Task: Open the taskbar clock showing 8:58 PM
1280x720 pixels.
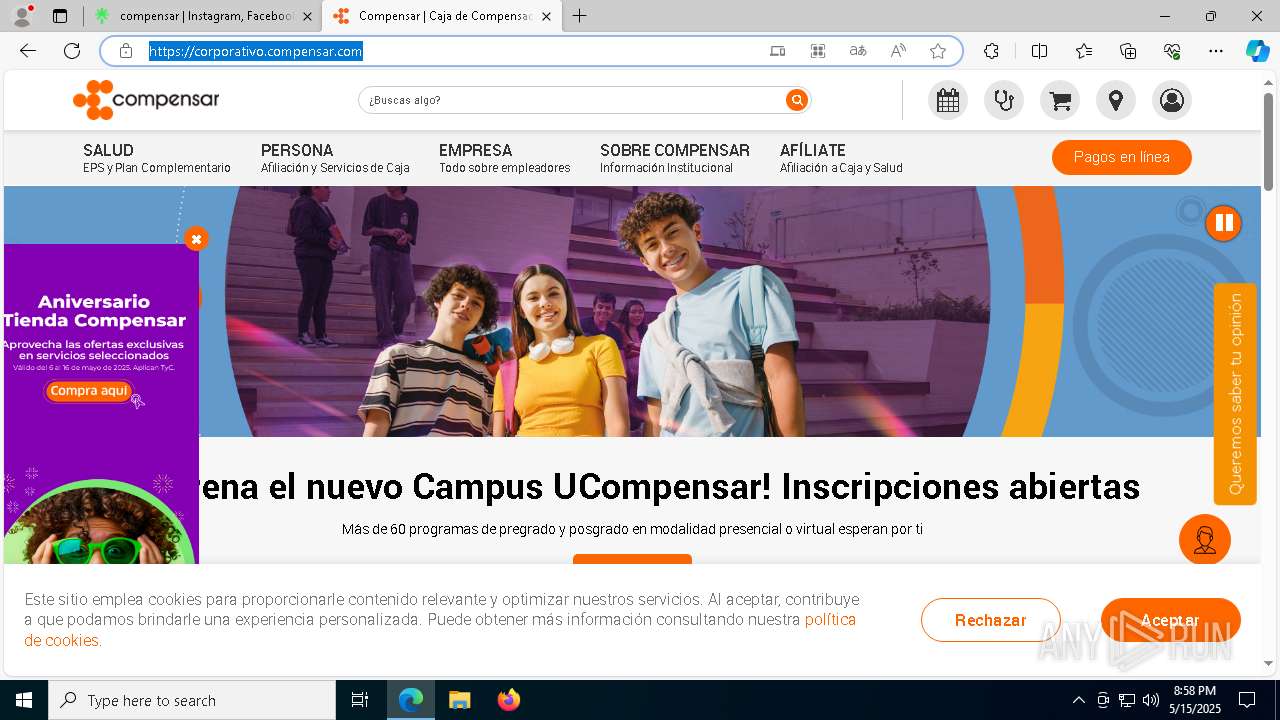Action: (1195, 700)
